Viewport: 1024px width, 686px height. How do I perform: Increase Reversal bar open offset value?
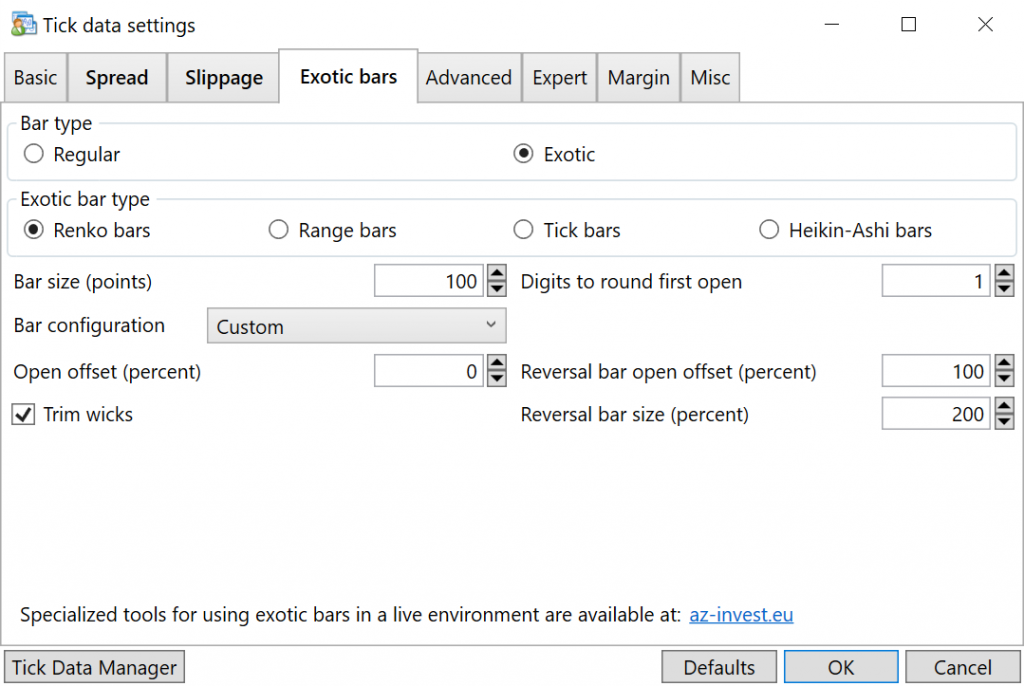(x=1004, y=365)
